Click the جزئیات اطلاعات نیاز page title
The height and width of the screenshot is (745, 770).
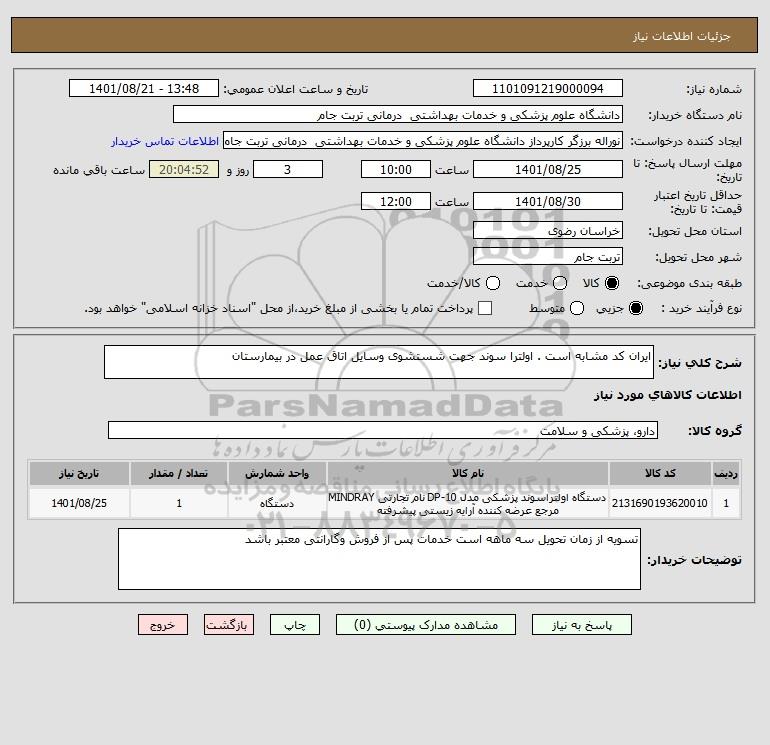(682, 36)
